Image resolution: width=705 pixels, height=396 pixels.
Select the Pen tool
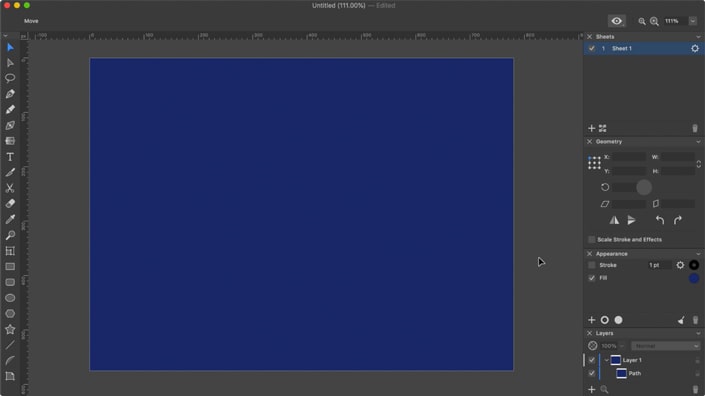[10, 94]
